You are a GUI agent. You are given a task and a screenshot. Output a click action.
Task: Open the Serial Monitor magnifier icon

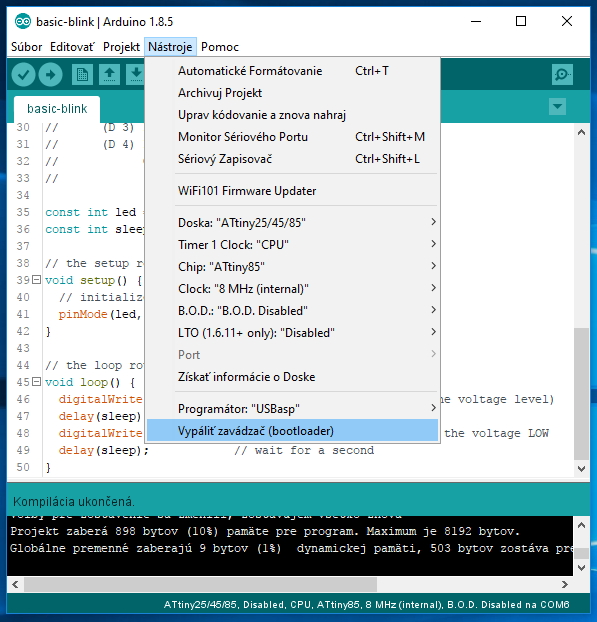(562, 75)
